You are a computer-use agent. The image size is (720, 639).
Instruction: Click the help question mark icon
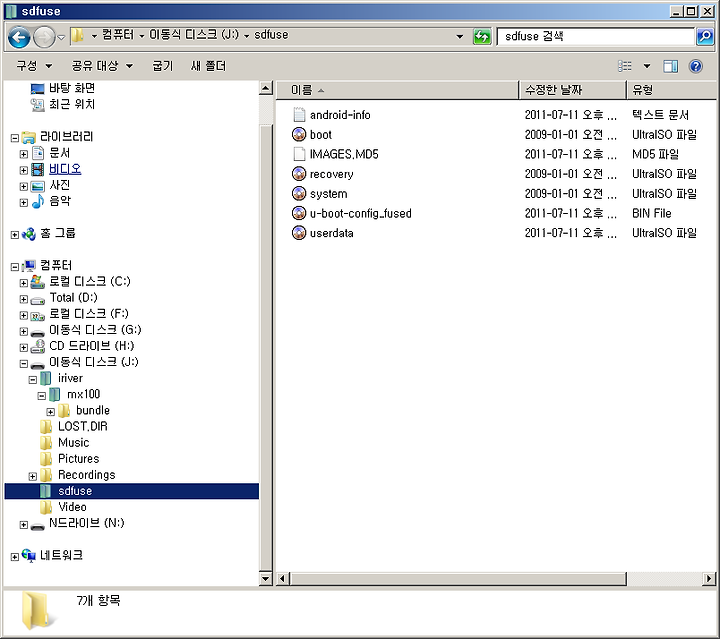tap(696, 67)
